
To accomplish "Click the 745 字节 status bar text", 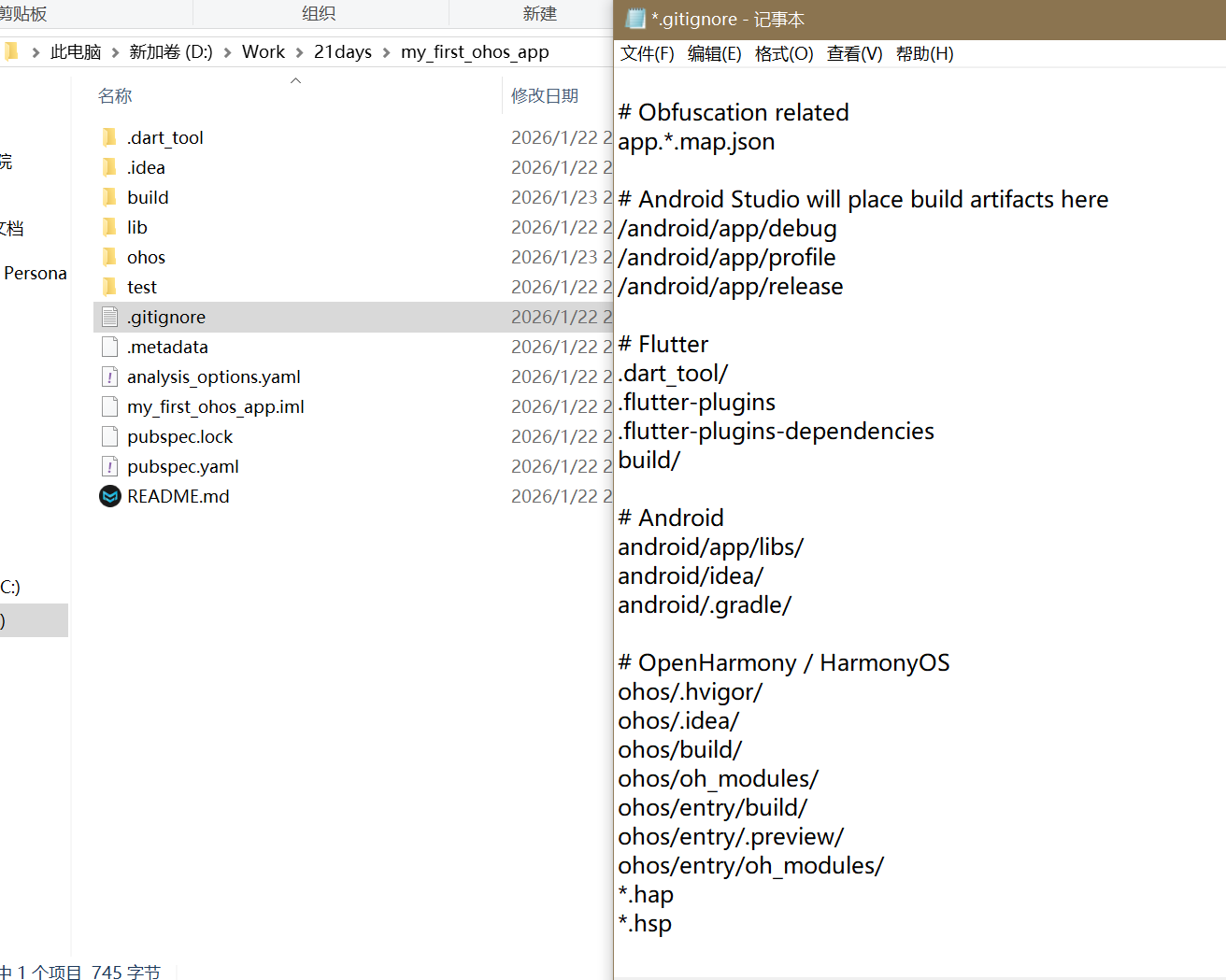I will point(126,972).
